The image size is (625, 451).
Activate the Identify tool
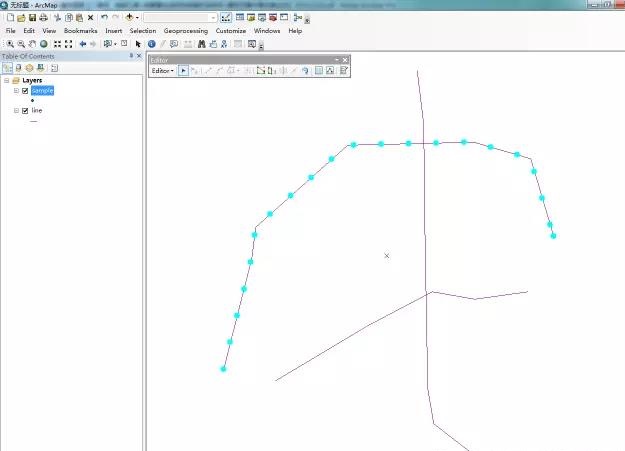click(151, 44)
